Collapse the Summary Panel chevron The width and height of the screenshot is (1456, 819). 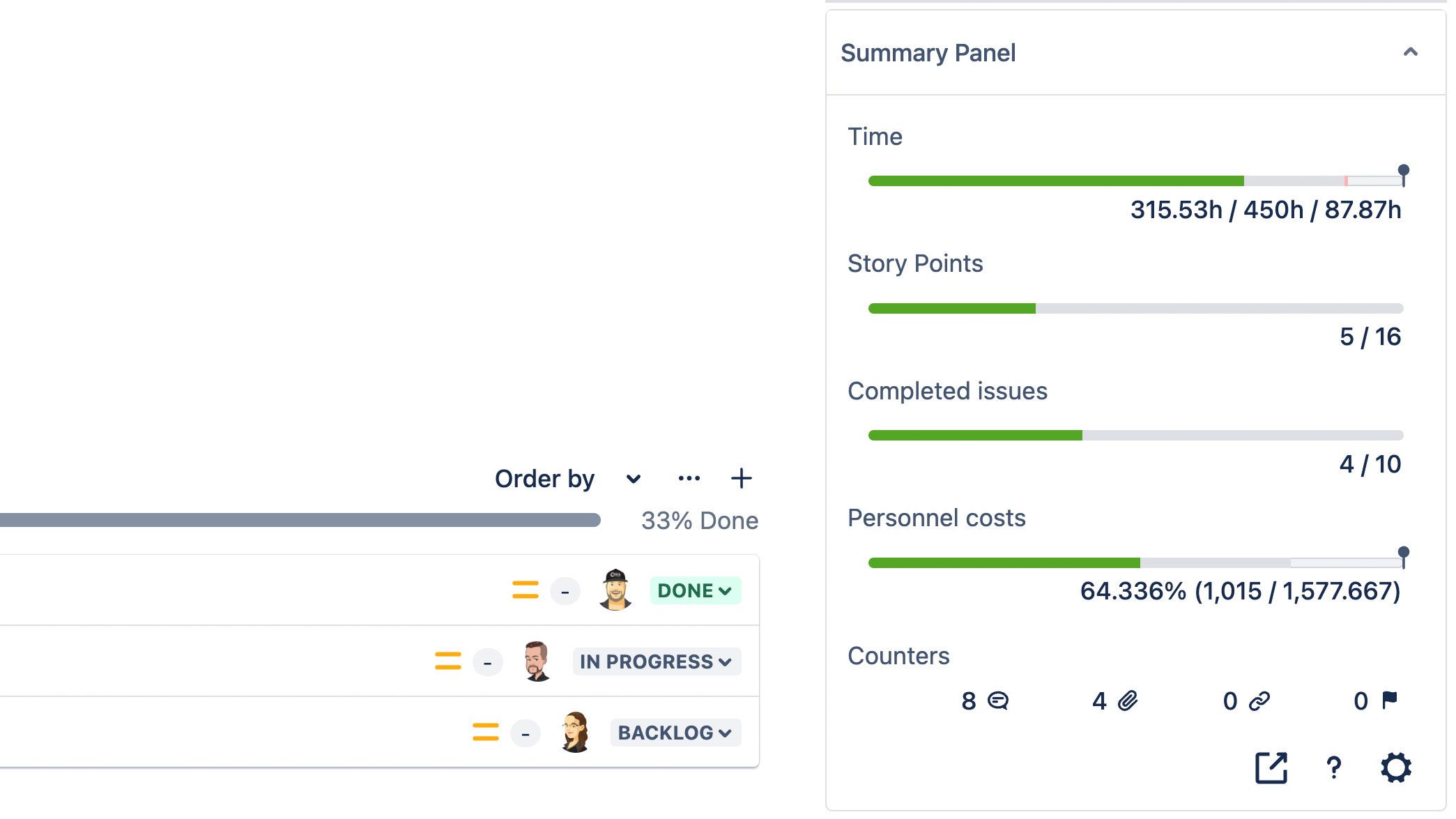pos(1410,52)
